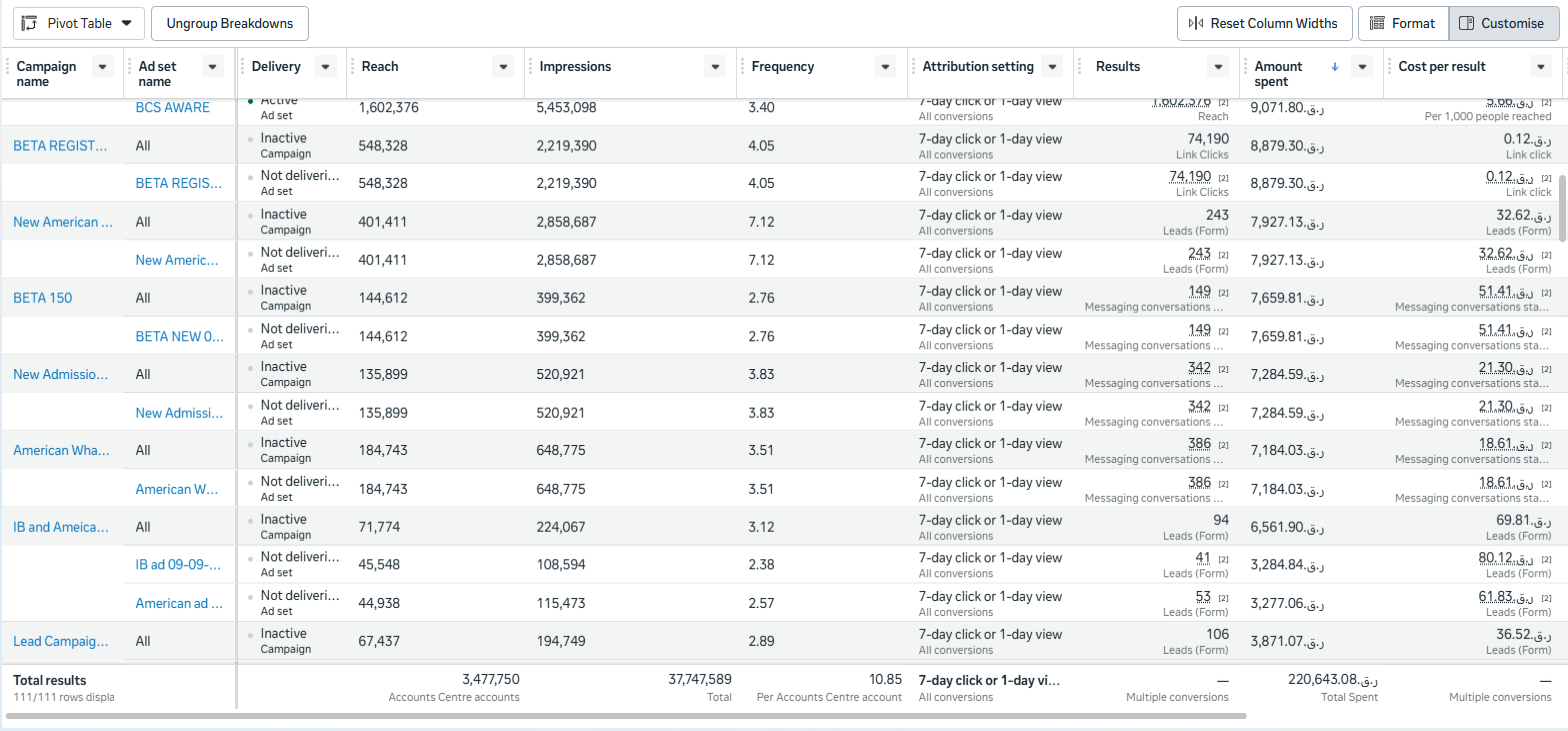Select the Results column header
1568x731 pixels.
coord(1118,67)
